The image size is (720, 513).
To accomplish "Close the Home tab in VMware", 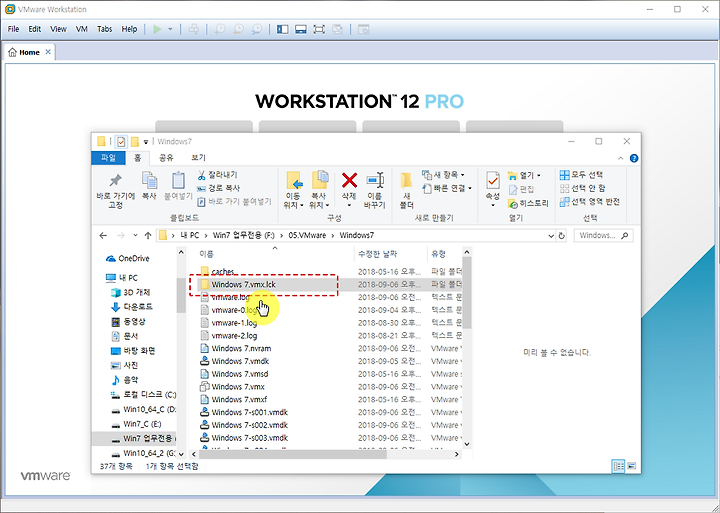I will [x=48, y=52].
